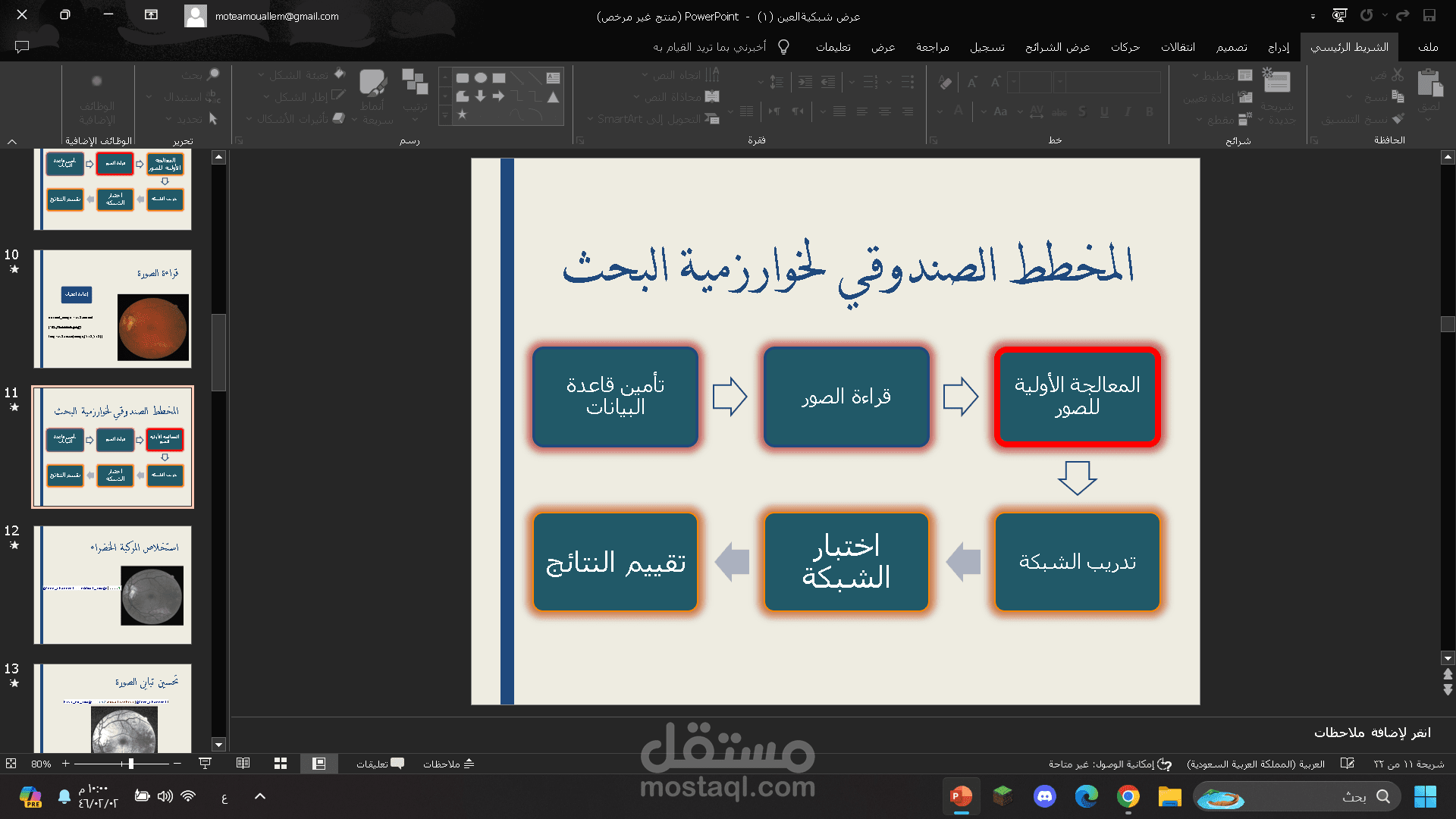Screen dimensions: 1456x819
Task: Click the 80% zoom level
Action: coord(41,764)
